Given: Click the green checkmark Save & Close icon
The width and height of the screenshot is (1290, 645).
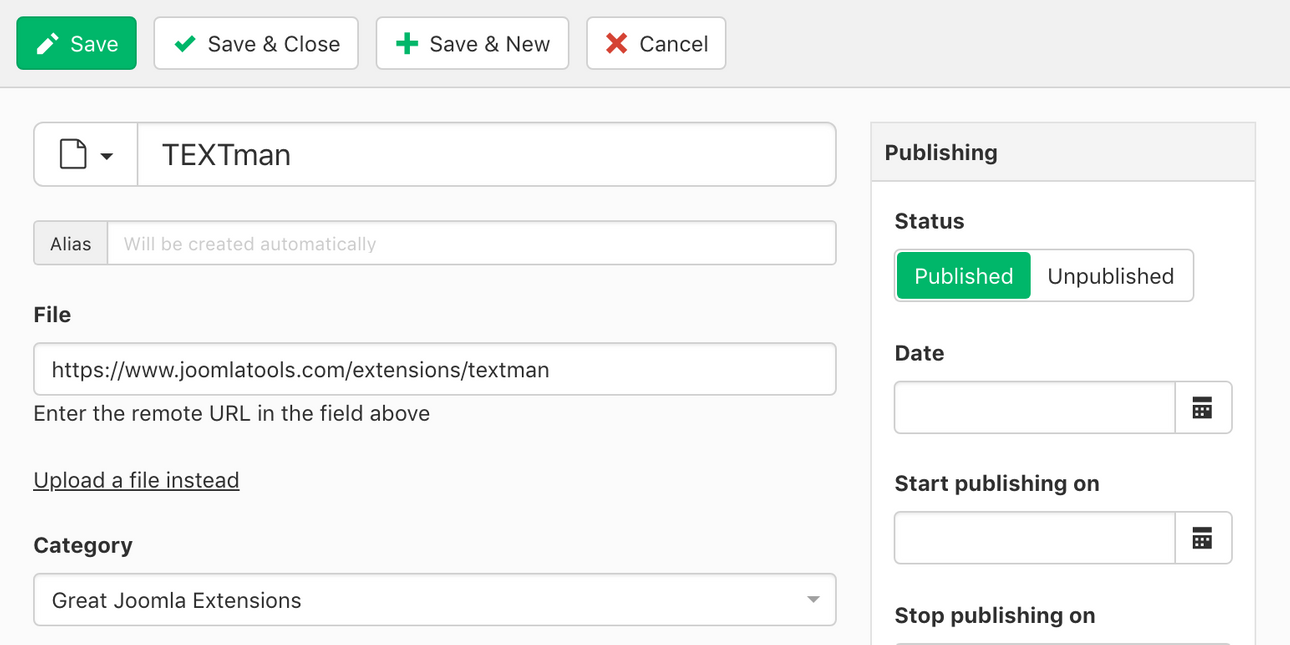Looking at the screenshot, I should click(184, 44).
